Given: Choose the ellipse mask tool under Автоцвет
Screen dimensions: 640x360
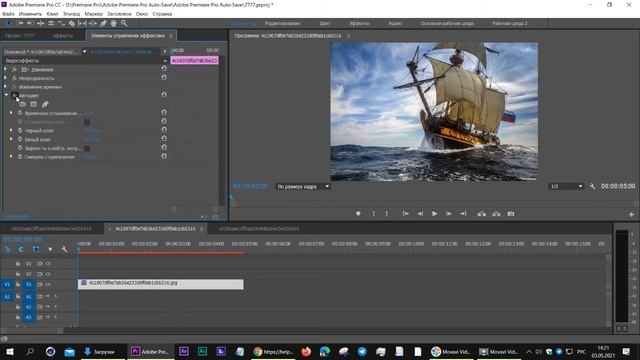Looking at the screenshot, I should pyautogui.click(x=22, y=104).
